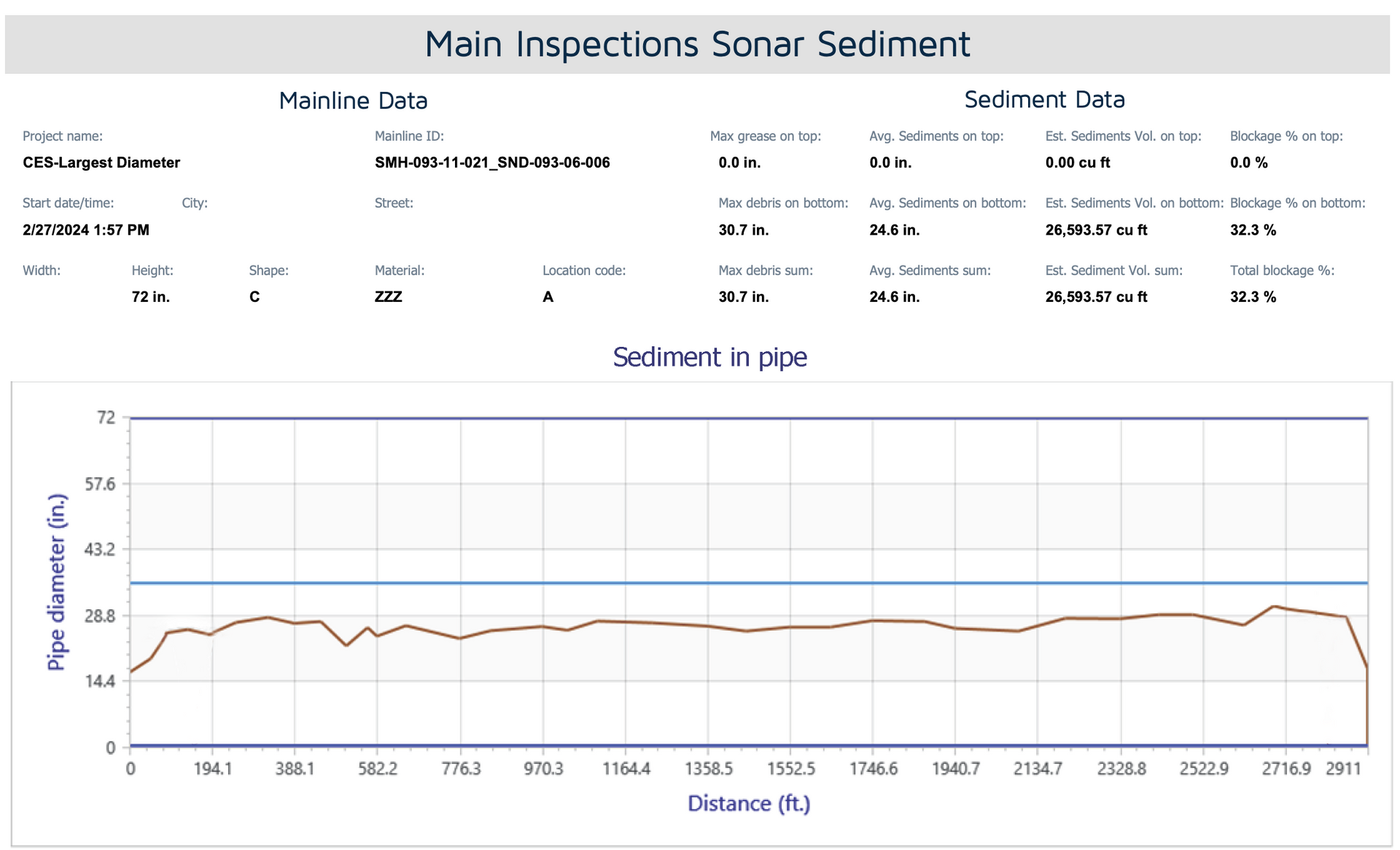The image size is (1400, 850).
Task: Select the Mainline Data heading
Action: pos(353,101)
